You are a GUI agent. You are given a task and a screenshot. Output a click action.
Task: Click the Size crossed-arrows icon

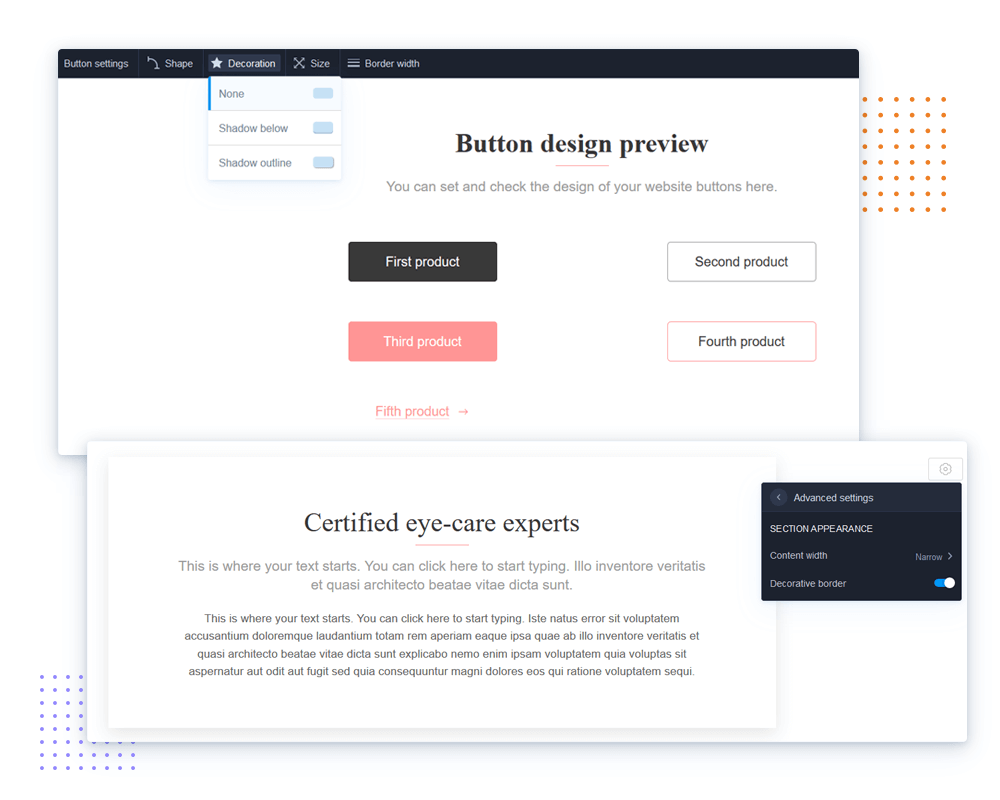tap(299, 63)
